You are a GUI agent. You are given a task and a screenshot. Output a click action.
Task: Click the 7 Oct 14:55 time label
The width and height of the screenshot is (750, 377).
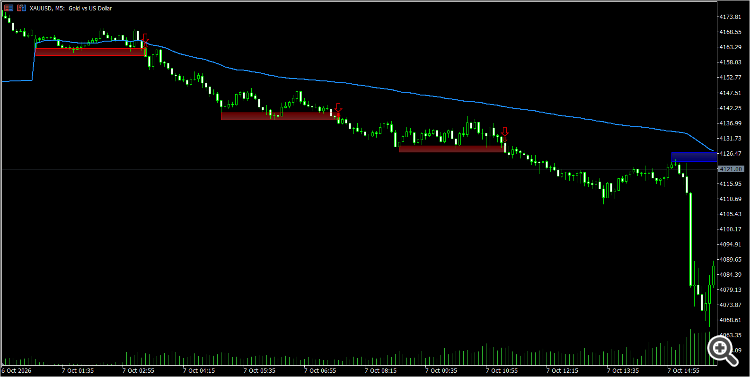point(684,370)
